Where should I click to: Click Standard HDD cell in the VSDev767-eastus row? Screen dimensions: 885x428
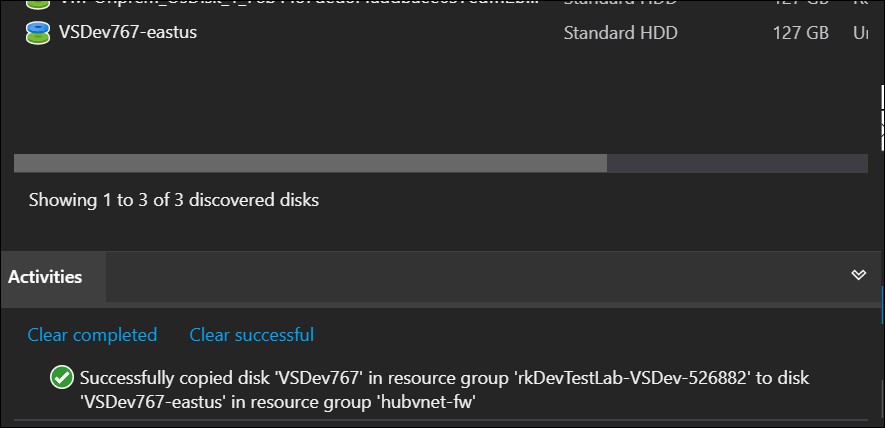tap(620, 33)
